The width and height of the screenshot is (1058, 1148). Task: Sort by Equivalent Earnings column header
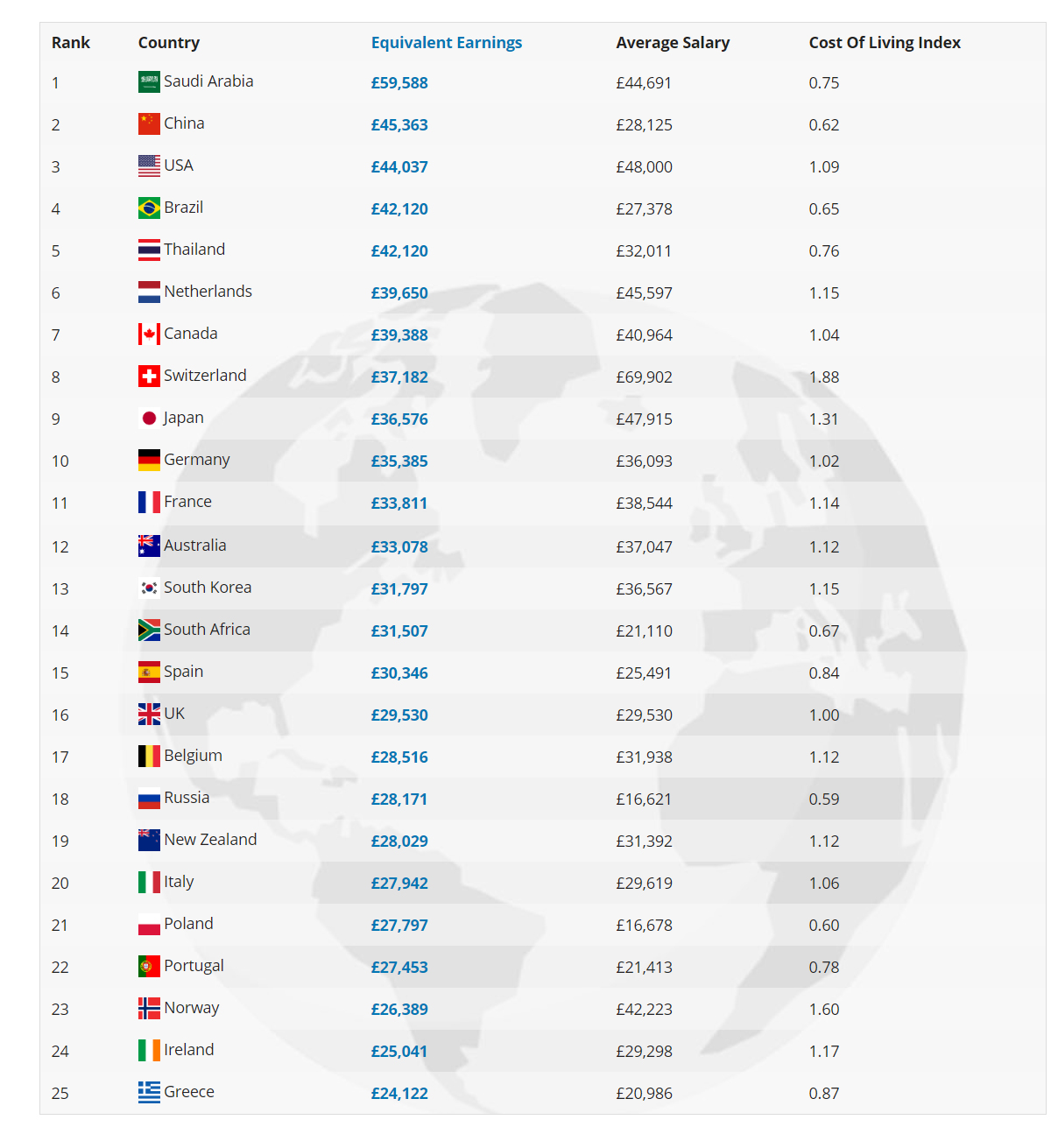447,43
